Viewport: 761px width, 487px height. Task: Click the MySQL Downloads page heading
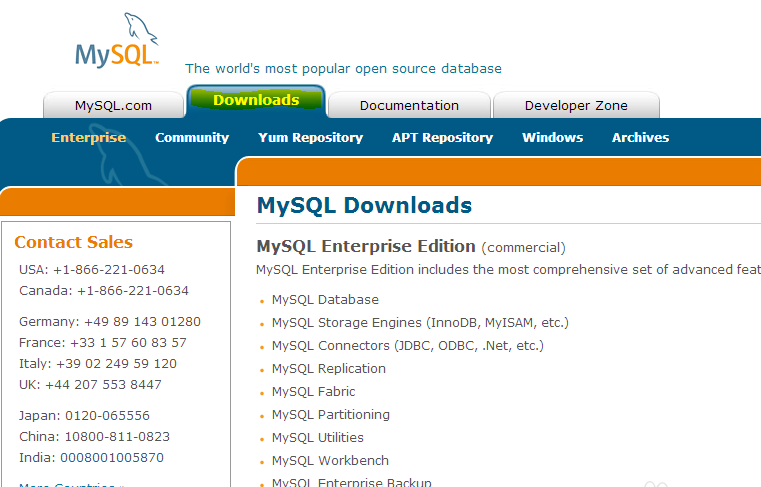pyautogui.click(x=364, y=205)
